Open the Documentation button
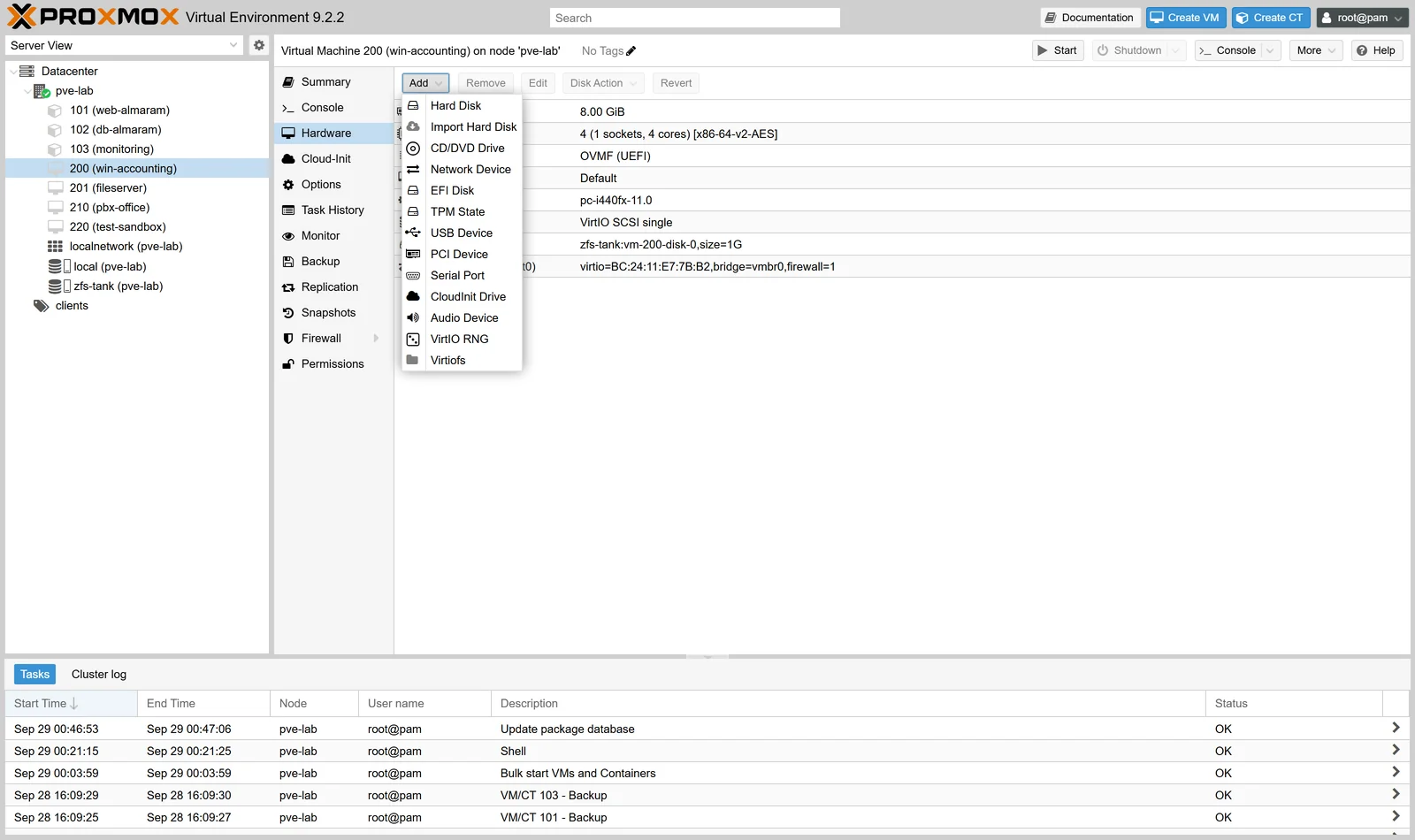Image resolution: width=1415 pixels, height=840 pixels. [x=1089, y=18]
